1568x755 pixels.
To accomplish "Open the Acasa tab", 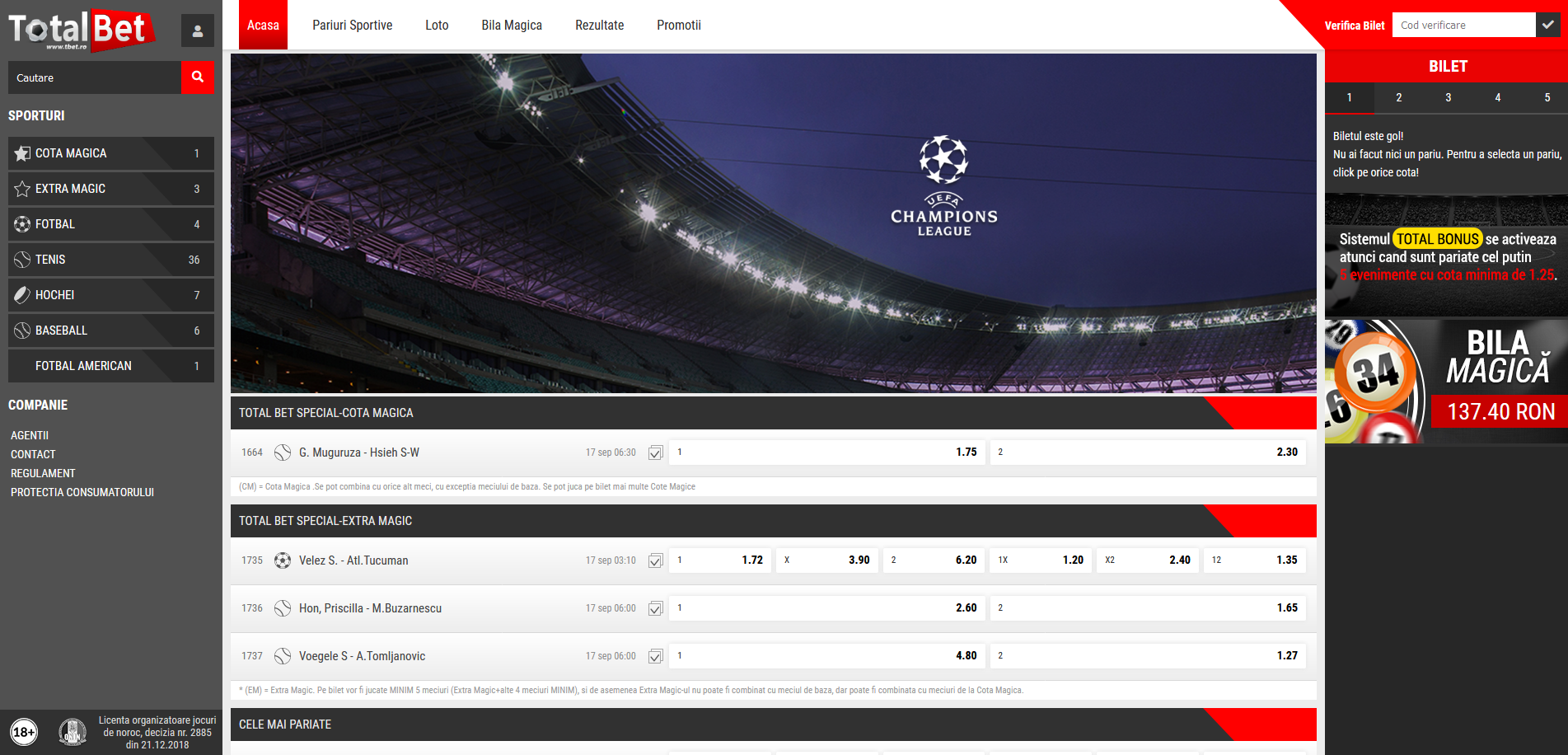I will (x=263, y=25).
